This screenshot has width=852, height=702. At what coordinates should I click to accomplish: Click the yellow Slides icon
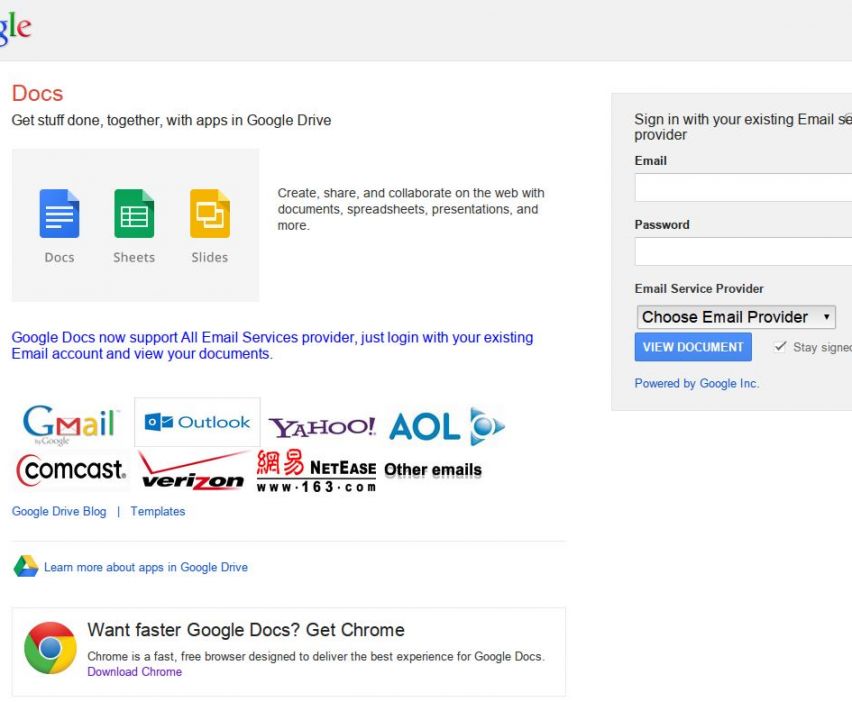tap(210, 213)
